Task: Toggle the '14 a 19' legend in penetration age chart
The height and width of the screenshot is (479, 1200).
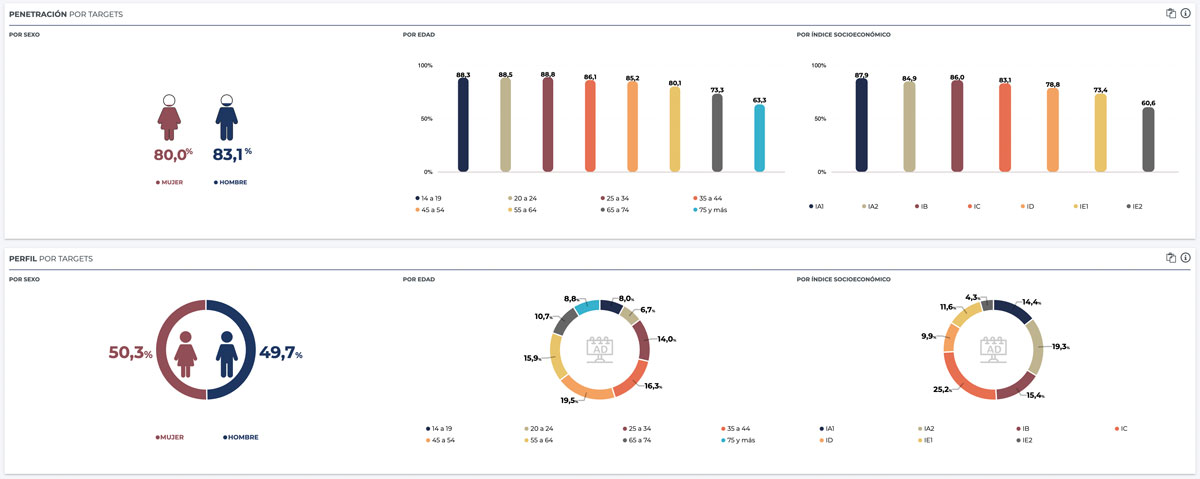Action: (428, 198)
